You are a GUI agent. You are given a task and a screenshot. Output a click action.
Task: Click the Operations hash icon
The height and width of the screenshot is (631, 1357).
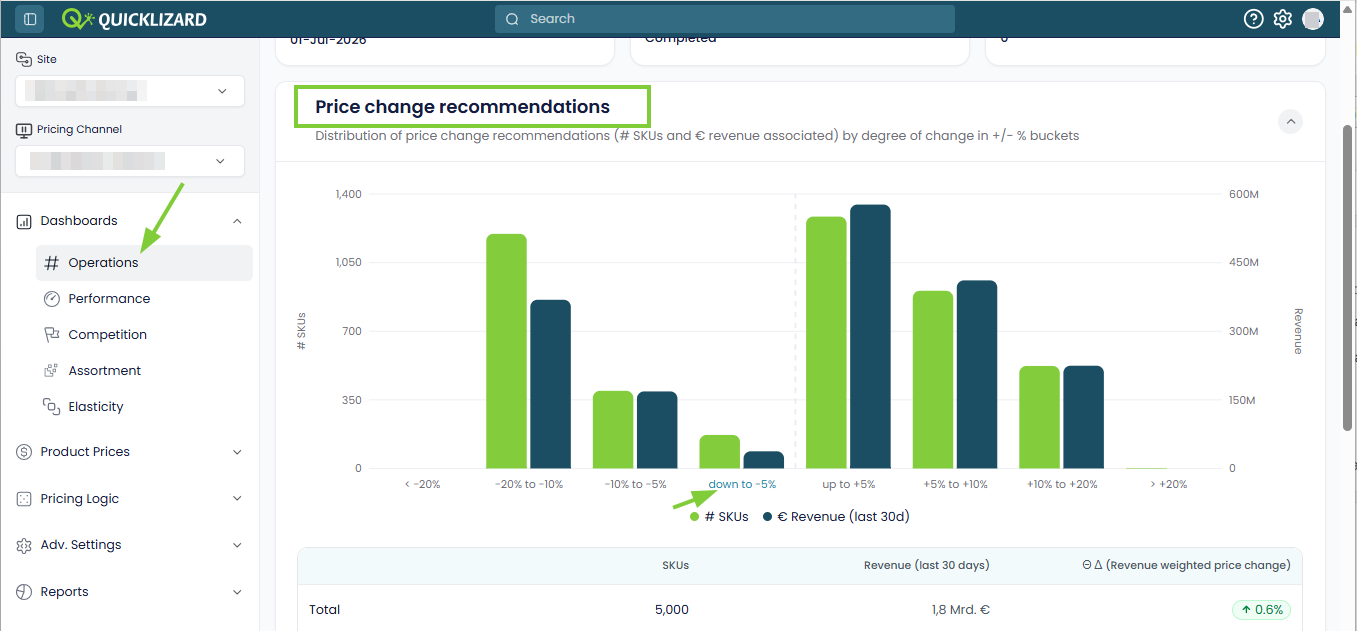(x=52, y=263)
